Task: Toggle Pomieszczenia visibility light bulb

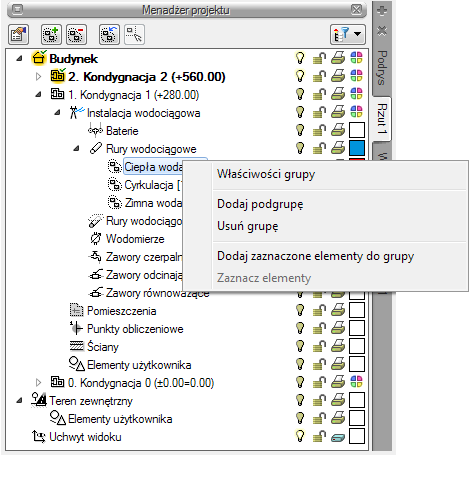Action: click(300, 310)
